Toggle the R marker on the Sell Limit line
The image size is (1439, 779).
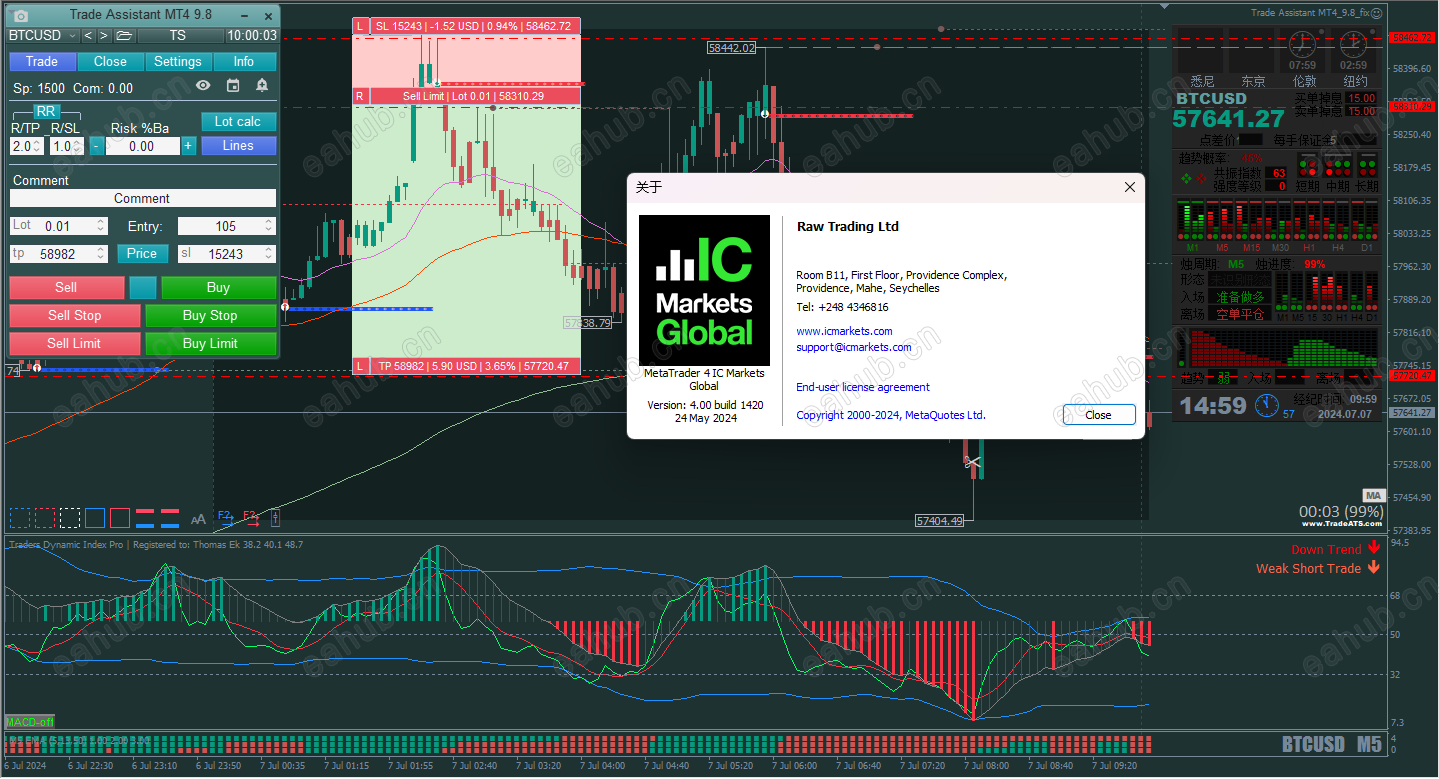coord(360,96)
